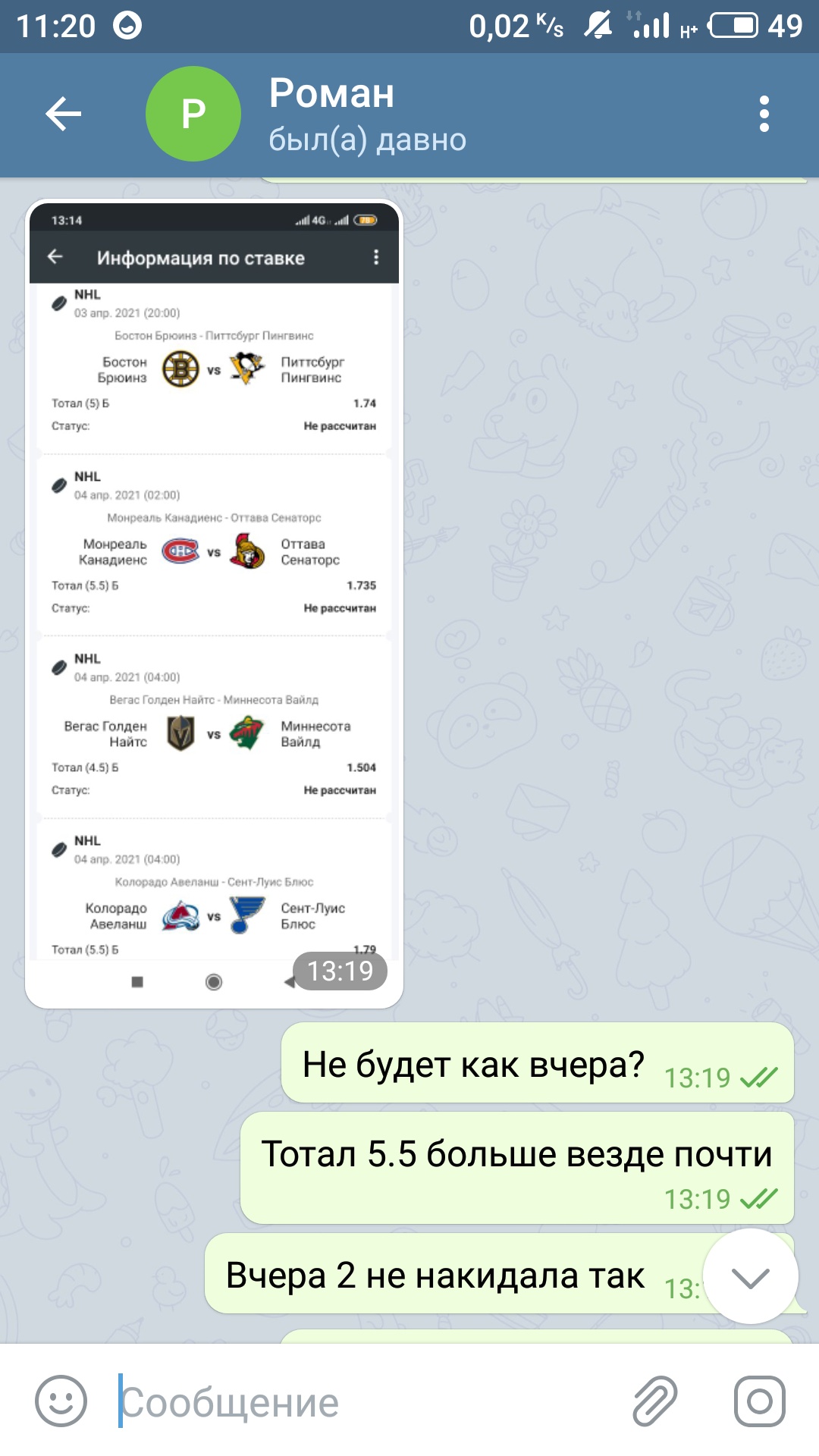The image size is (819, 1456).
Task: Tap the battery indicator in status bar
Action: pos(733,26)
